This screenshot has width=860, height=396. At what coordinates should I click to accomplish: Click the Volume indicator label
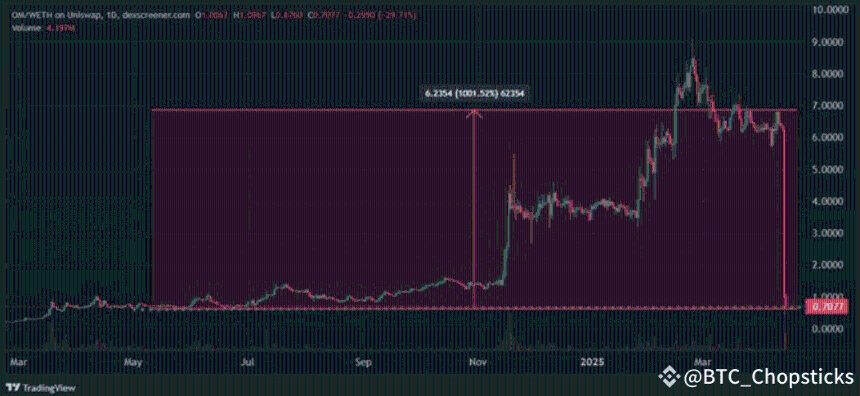click(x=26, y=28)
